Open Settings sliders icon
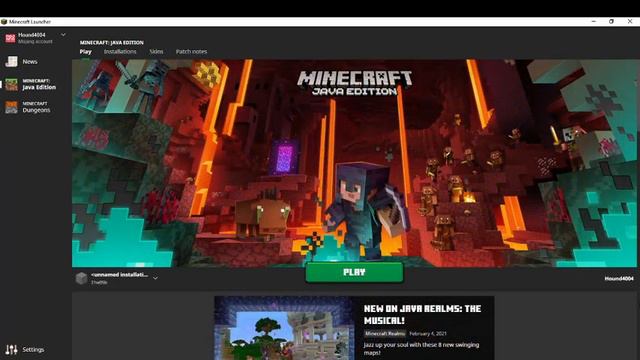The image size is (640, 360). point(11,349)
